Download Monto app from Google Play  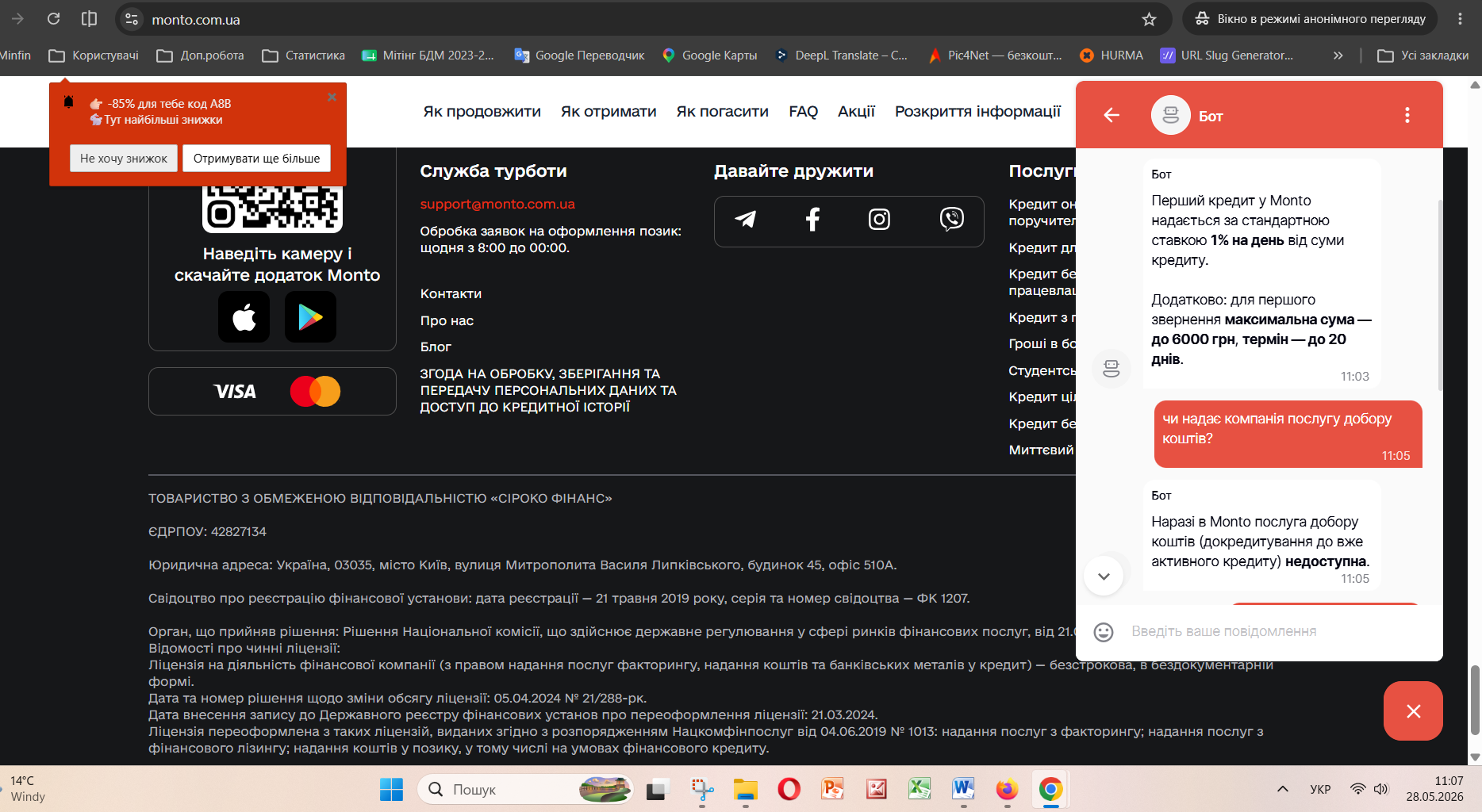(x=310, y=317)
